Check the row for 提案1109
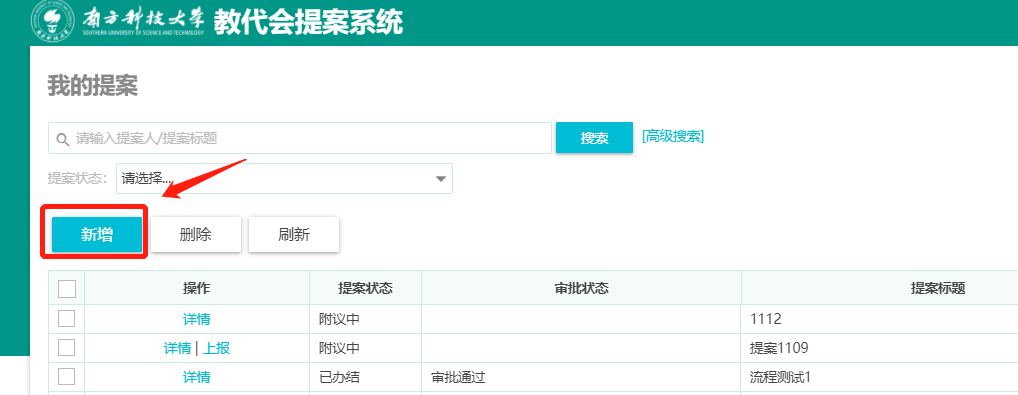Screen dimensions: 1018x395 [66, 348]
